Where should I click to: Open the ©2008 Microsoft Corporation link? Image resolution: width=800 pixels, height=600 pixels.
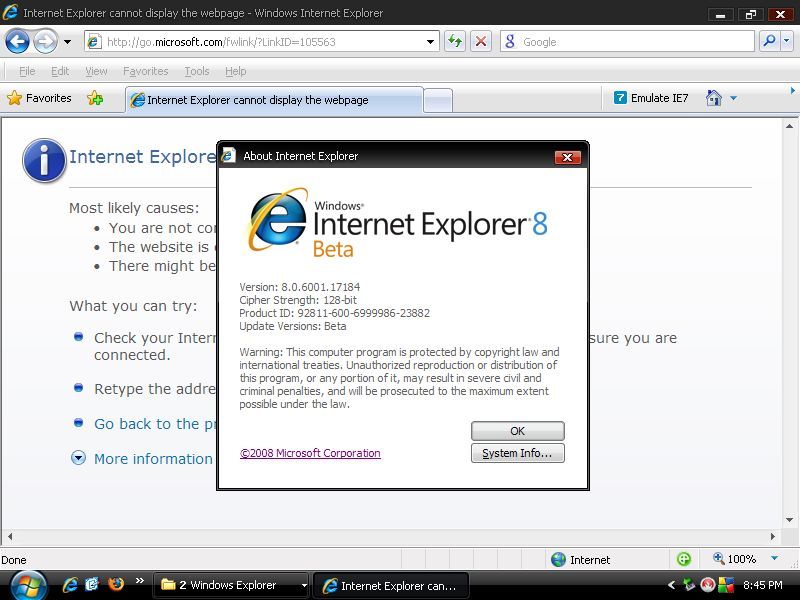[x=310, y=453]
